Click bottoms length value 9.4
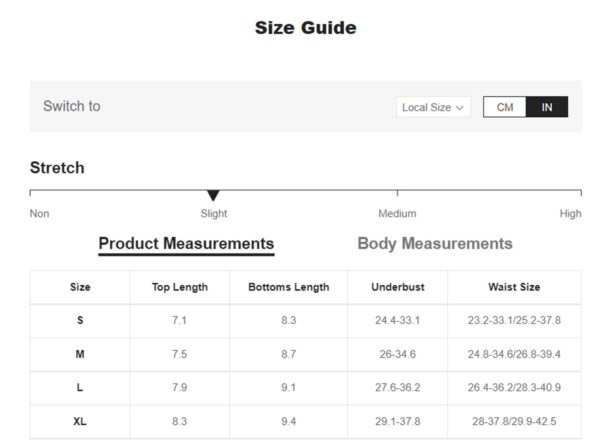600x447 pixels. point(289,421)
